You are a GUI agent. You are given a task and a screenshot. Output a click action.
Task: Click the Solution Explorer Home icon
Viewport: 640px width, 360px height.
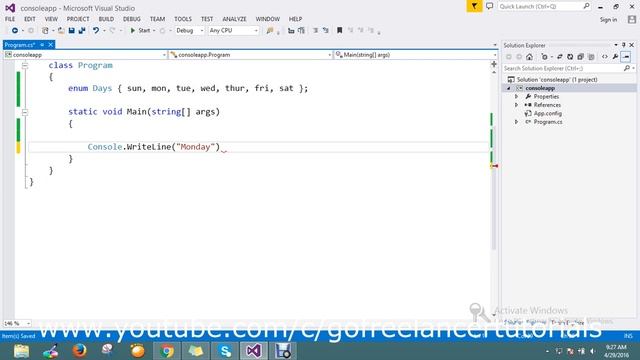coord(529,57)
